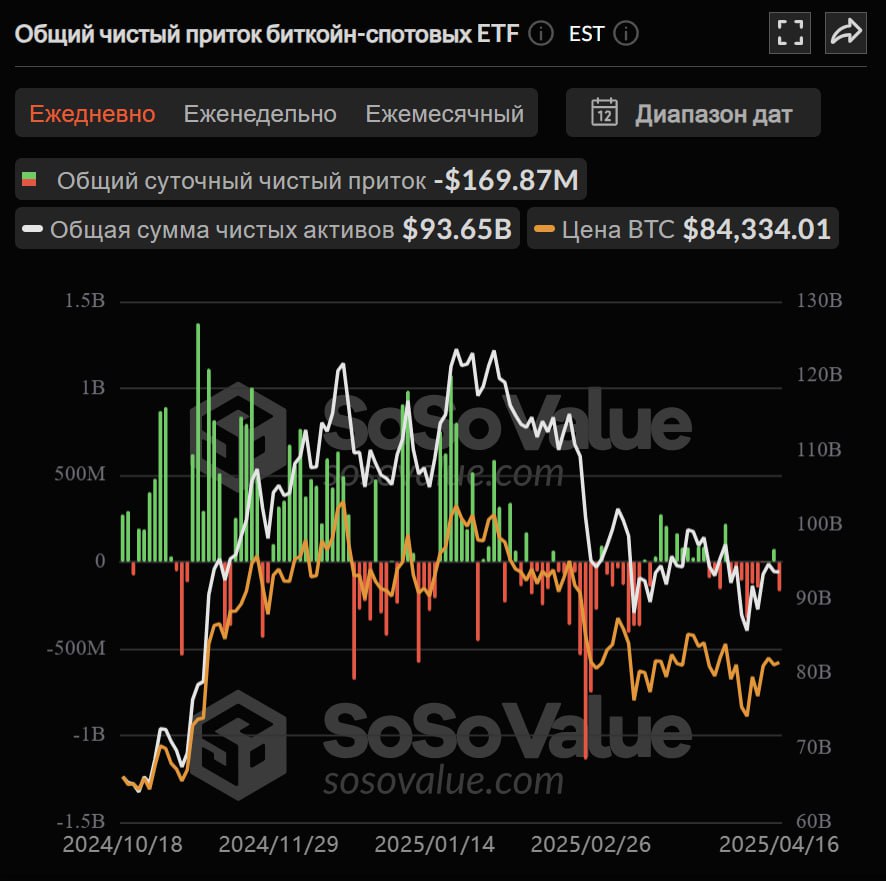Click the calendar icon in date range
Image resolution: width=886 pixels, height=881 pixels.
[604, 112]
